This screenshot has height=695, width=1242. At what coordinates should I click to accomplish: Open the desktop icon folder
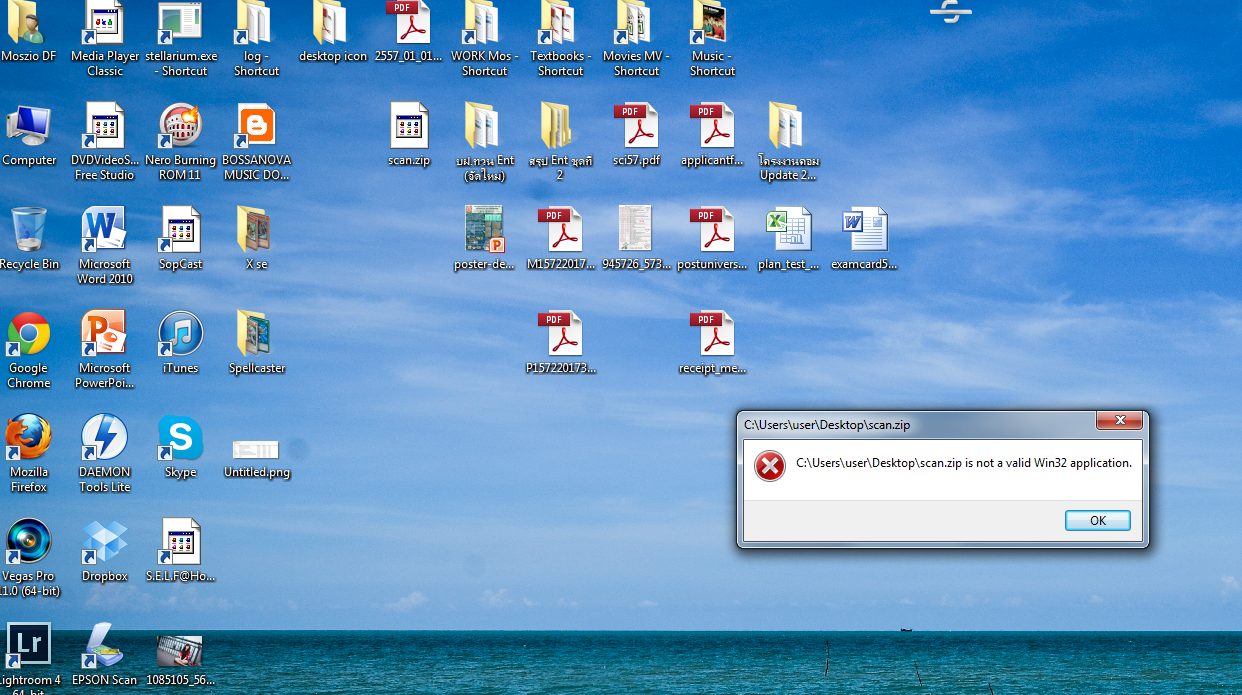pos(333,24)
